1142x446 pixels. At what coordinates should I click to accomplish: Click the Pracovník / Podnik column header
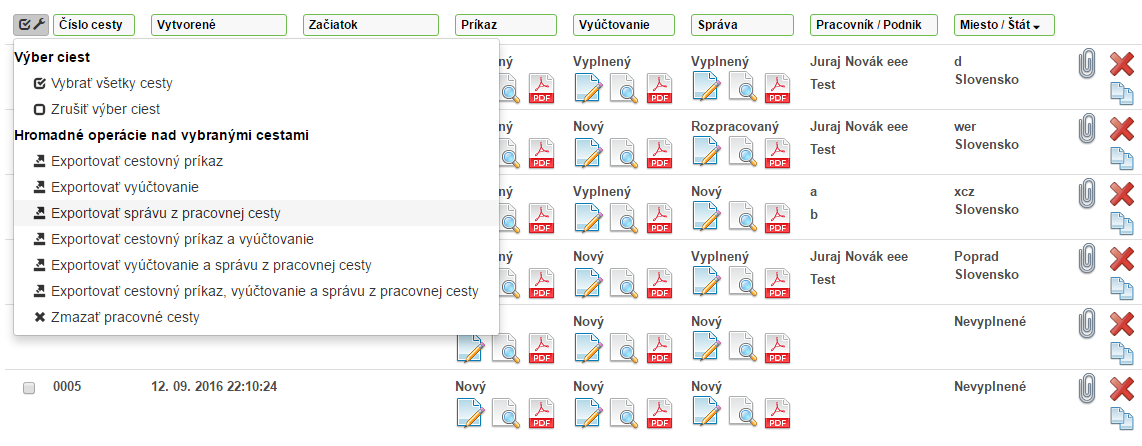pos(873,25)
